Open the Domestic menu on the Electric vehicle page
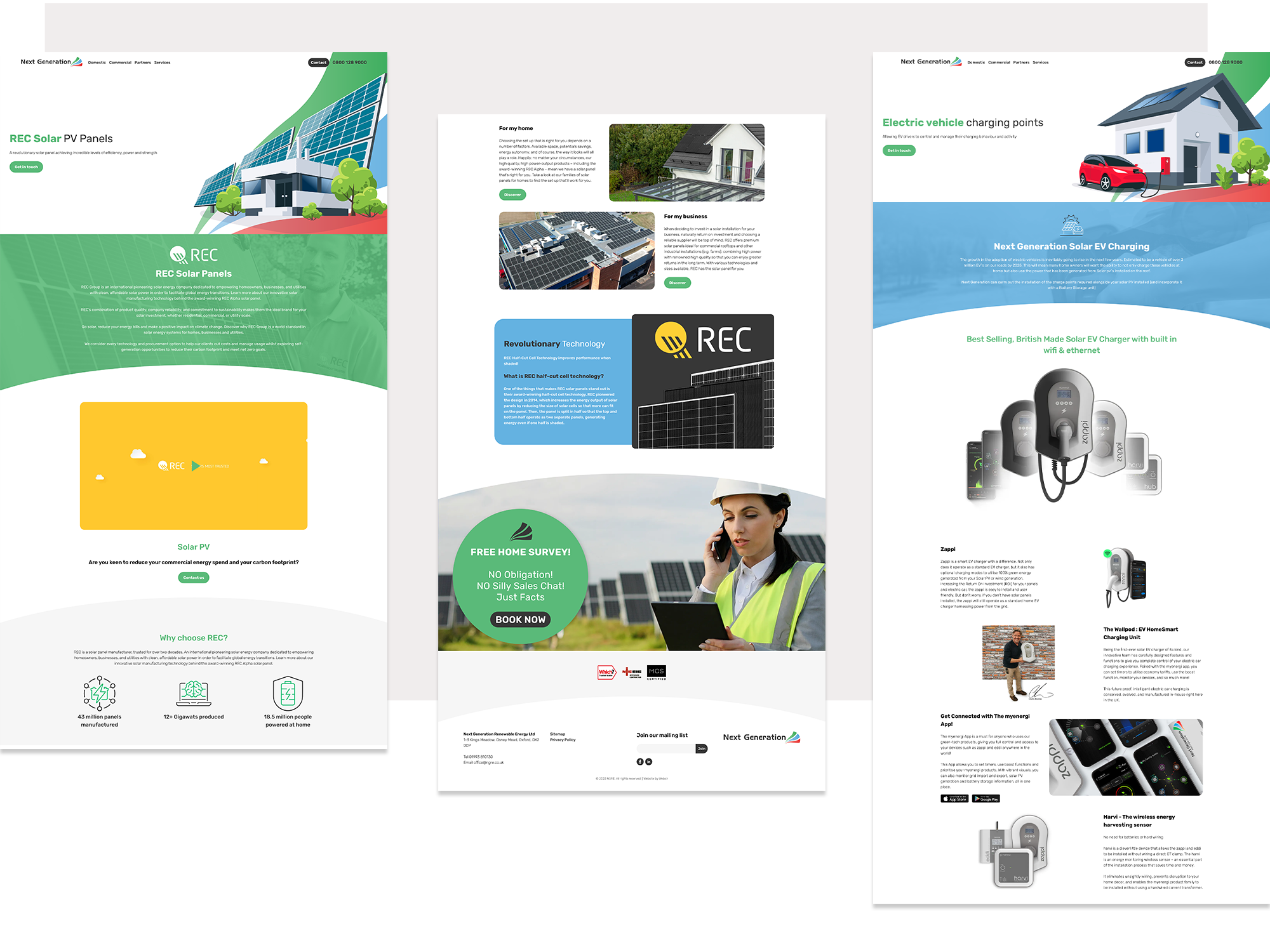The height and width of the screenshot is (952, 1270). tap(977, 63)
